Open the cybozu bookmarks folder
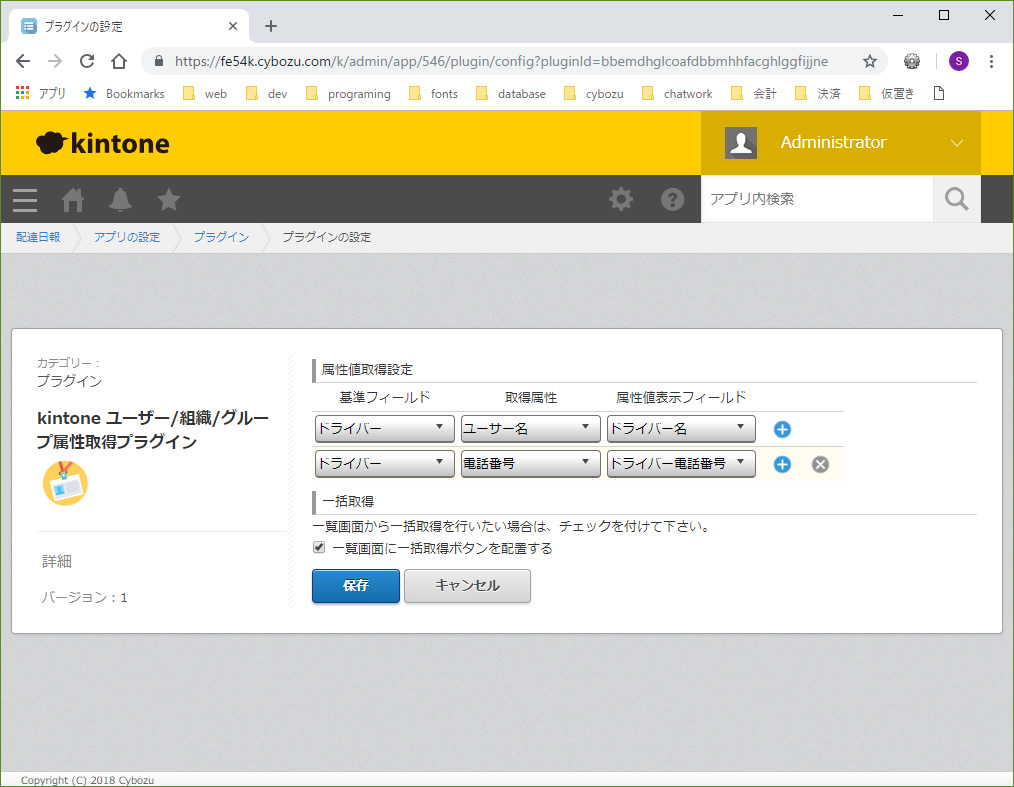1014x787 pixels. coord(594,94)
